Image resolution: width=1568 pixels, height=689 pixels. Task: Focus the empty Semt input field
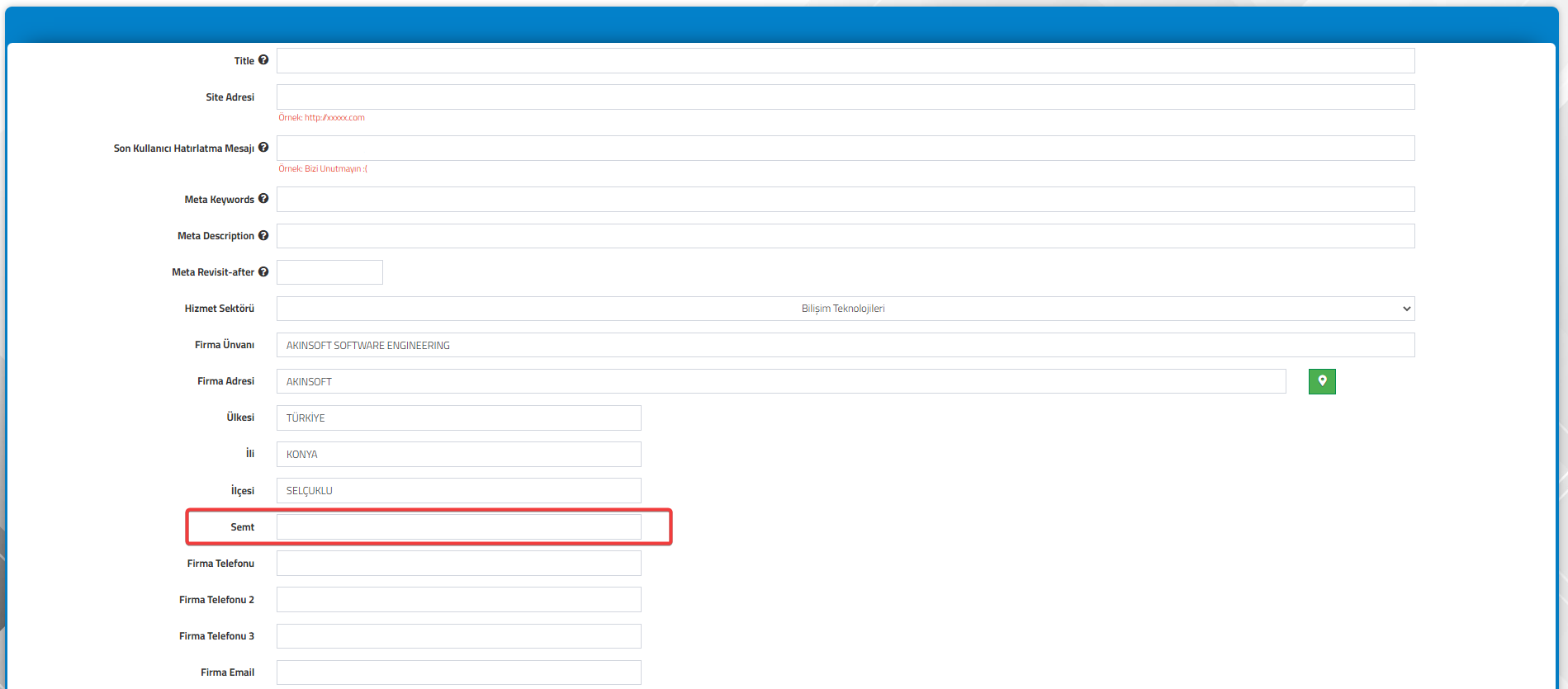[459, 526]
